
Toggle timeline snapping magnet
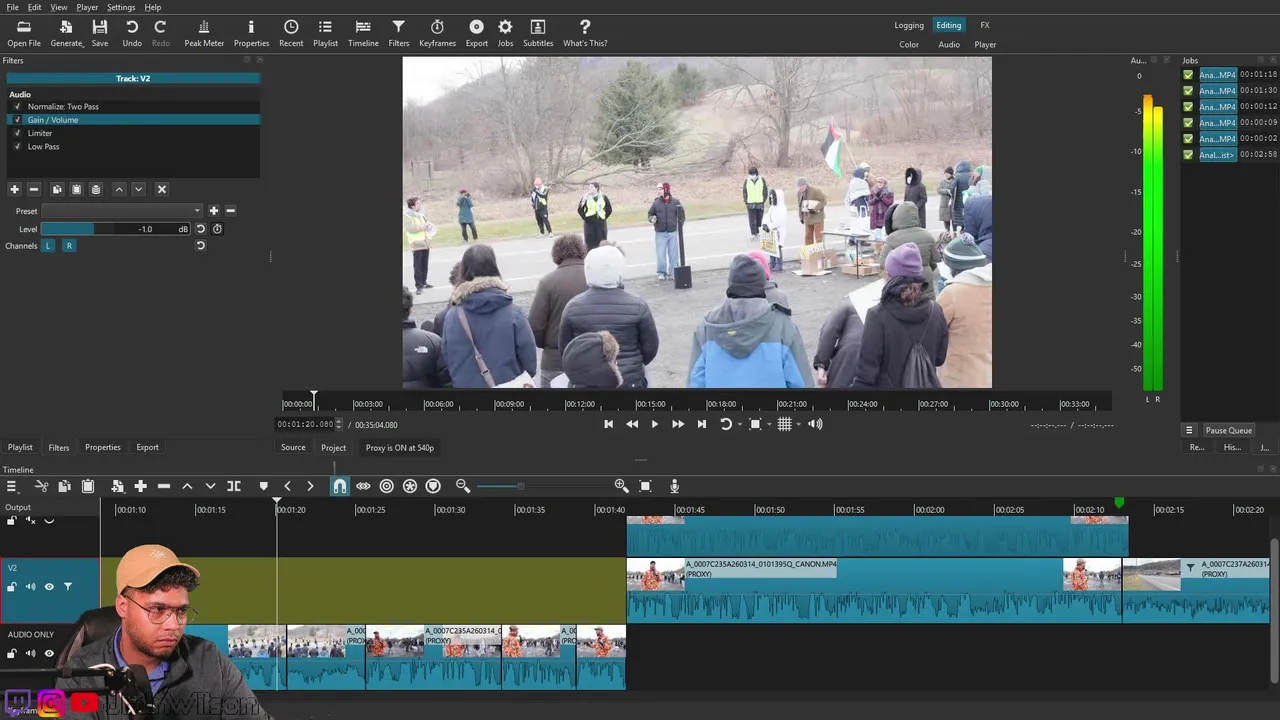tap(340, 486)
